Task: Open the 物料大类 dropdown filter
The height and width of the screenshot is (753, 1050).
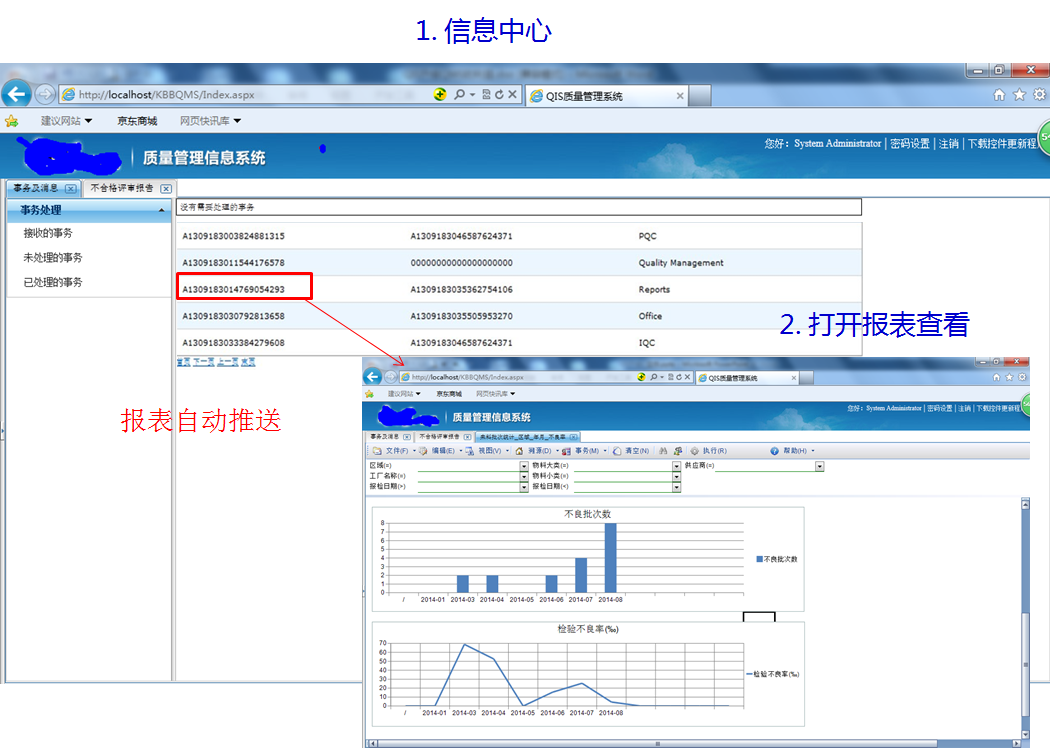Action: 676,466
